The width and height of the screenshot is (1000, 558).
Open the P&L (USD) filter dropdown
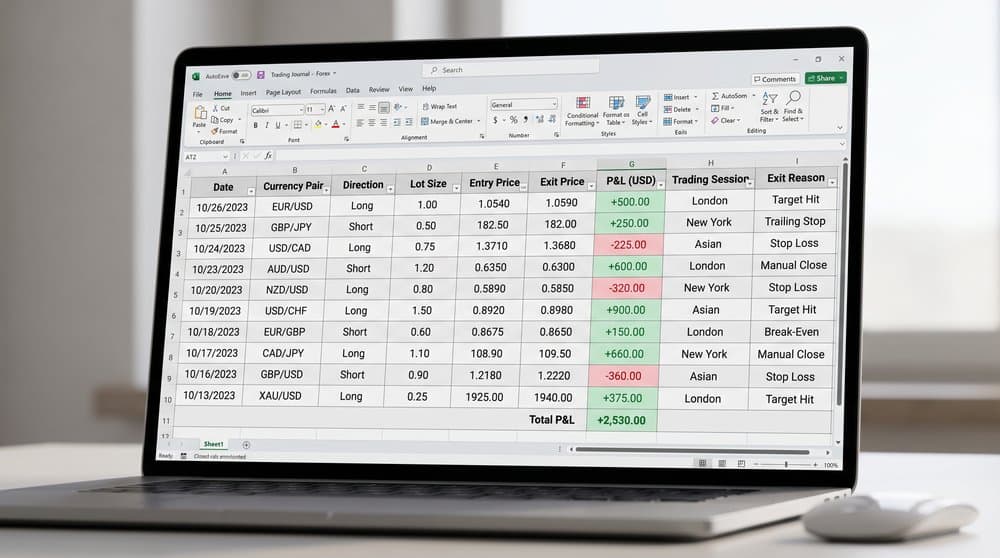coord(661,184)
